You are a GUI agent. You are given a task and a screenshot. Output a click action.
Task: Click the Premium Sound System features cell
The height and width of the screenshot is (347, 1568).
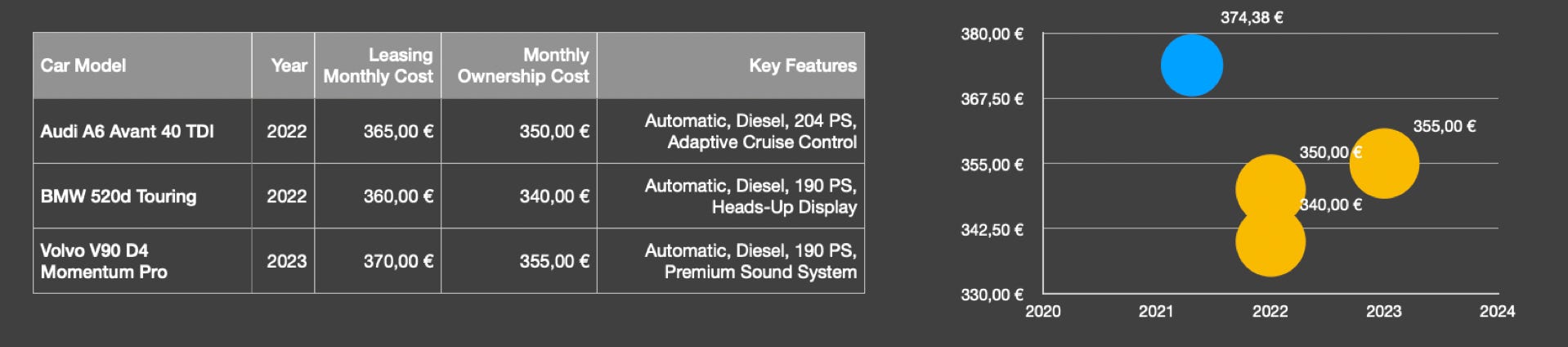pos(731,261)
